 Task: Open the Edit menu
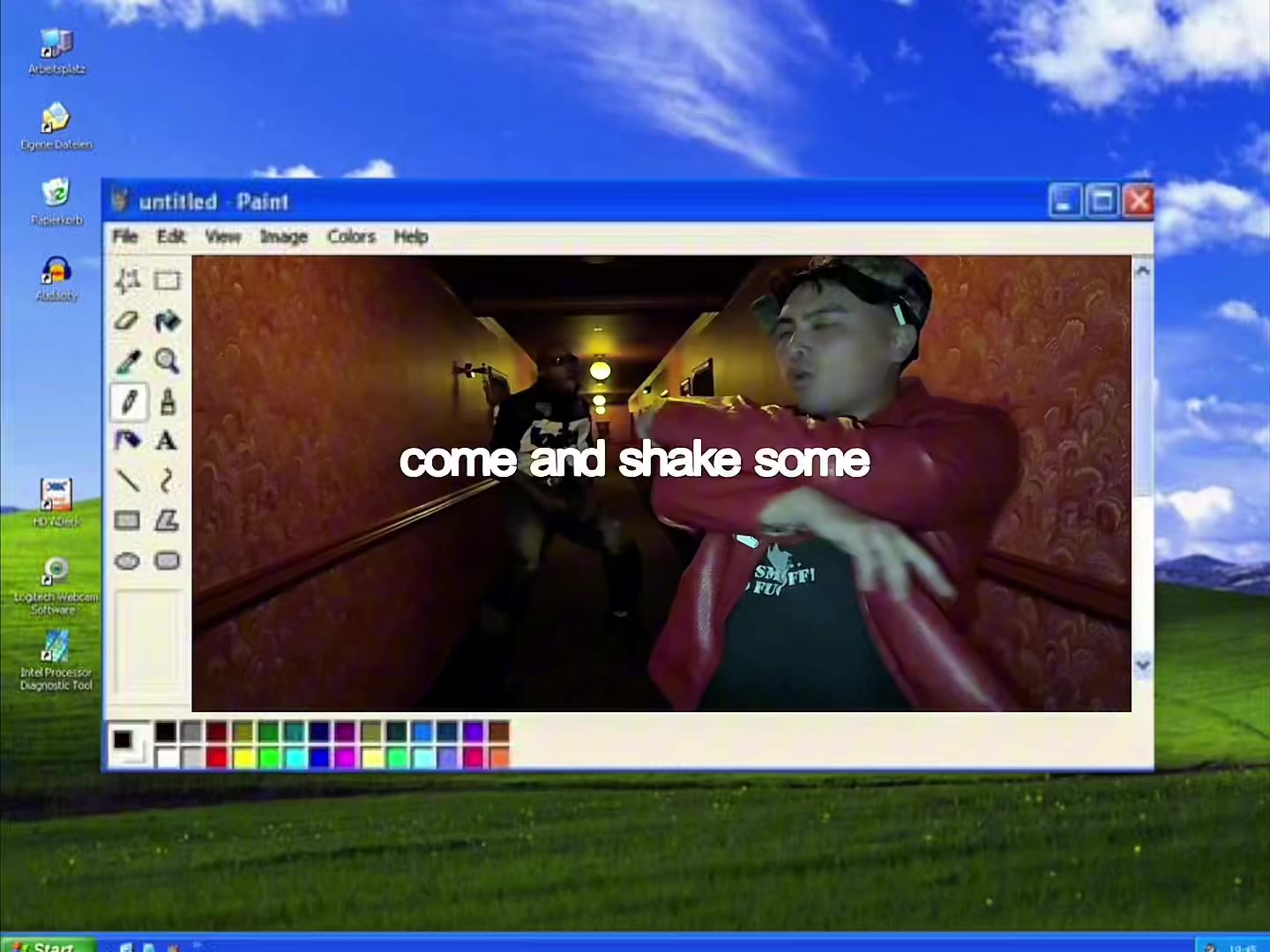click(x=171, y=236)
